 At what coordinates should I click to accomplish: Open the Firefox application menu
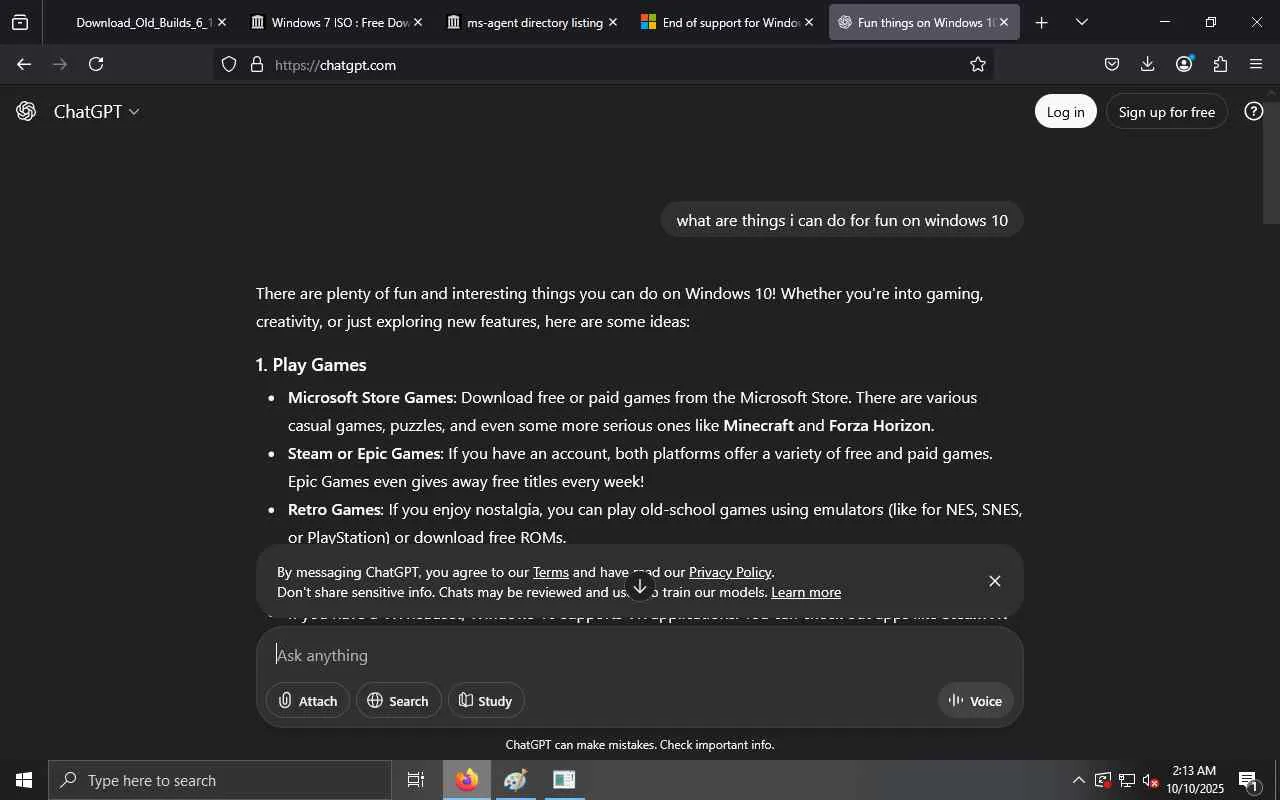[1257, 65]
